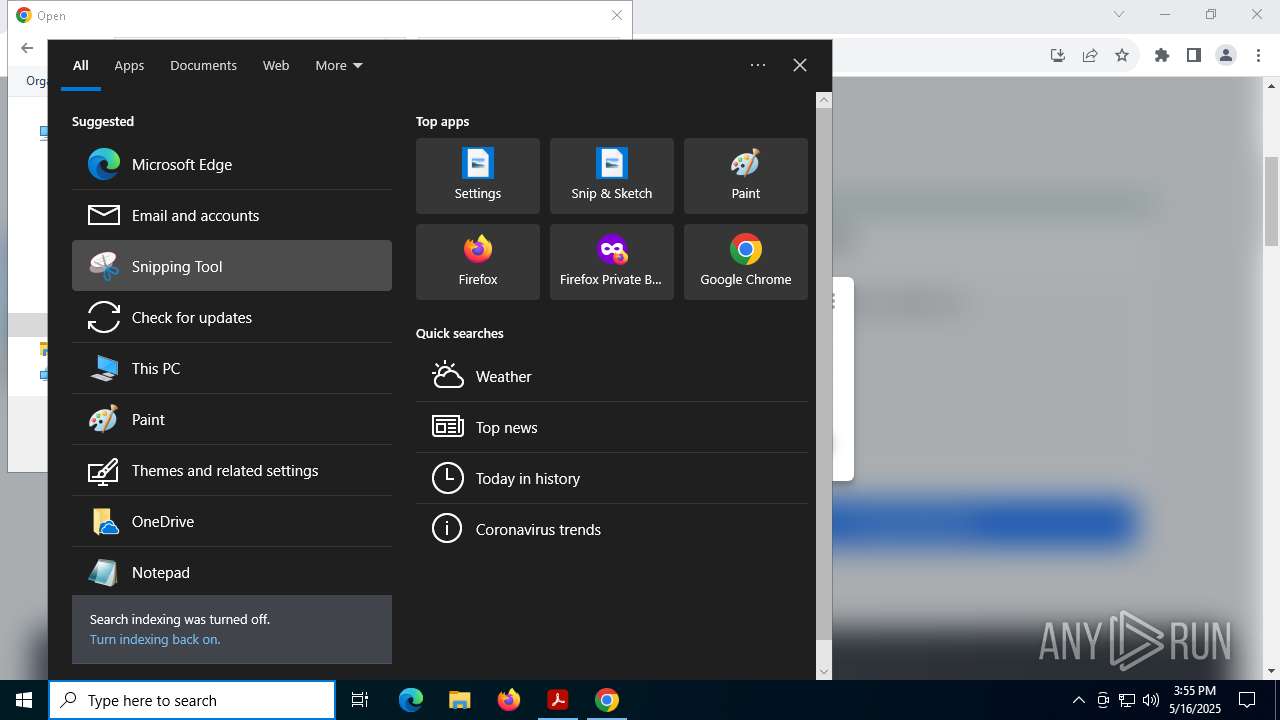The height and width of the screenshot is (720, 1280).
Task: Launch Snipping Tool from suggestions
Action: [x=232, y=266]
